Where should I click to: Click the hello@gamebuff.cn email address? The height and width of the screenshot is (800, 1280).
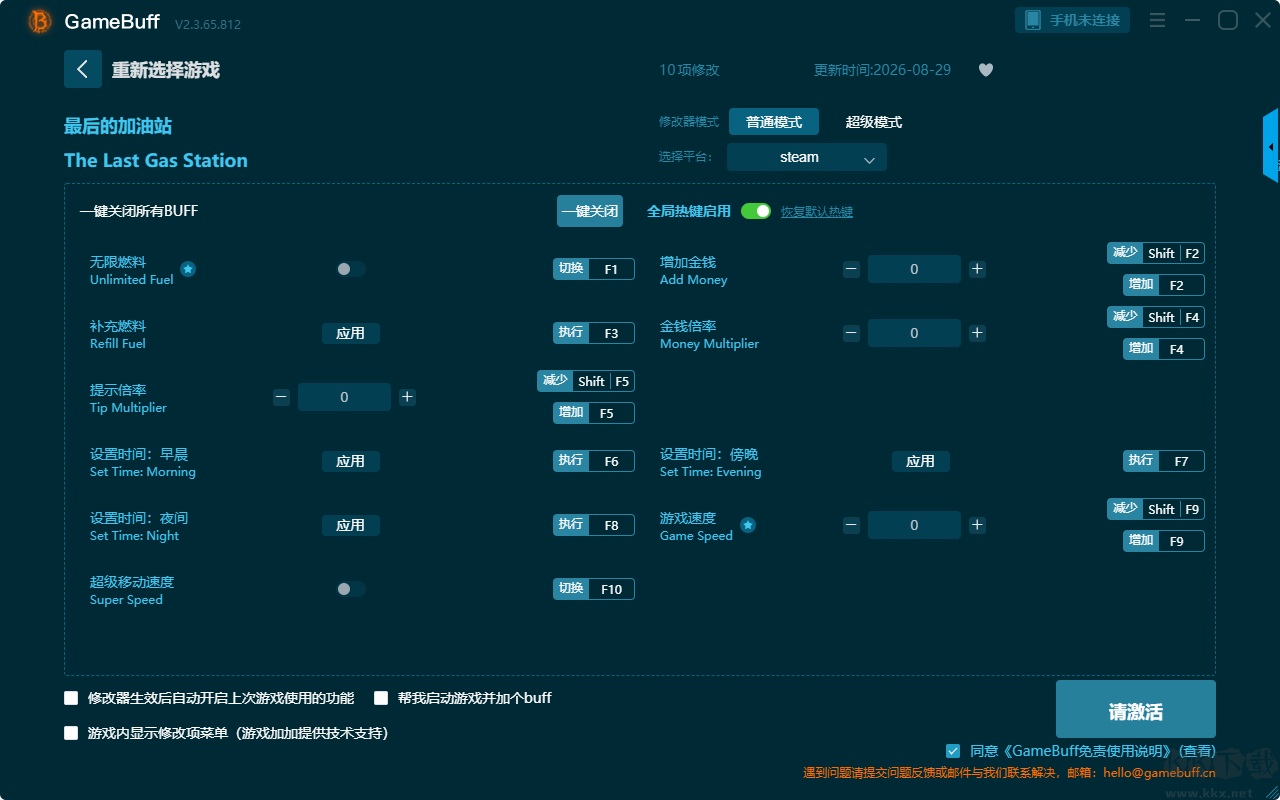pyautogui.click(x=1159, y=773)
